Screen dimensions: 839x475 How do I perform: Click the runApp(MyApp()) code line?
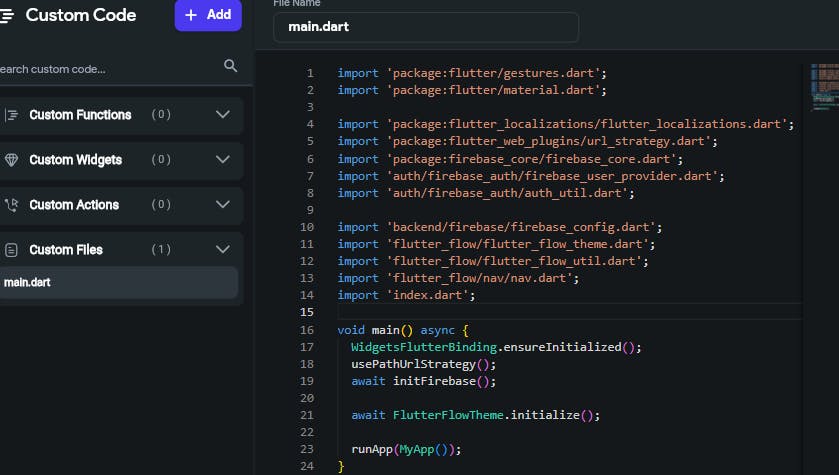point(406,450)
